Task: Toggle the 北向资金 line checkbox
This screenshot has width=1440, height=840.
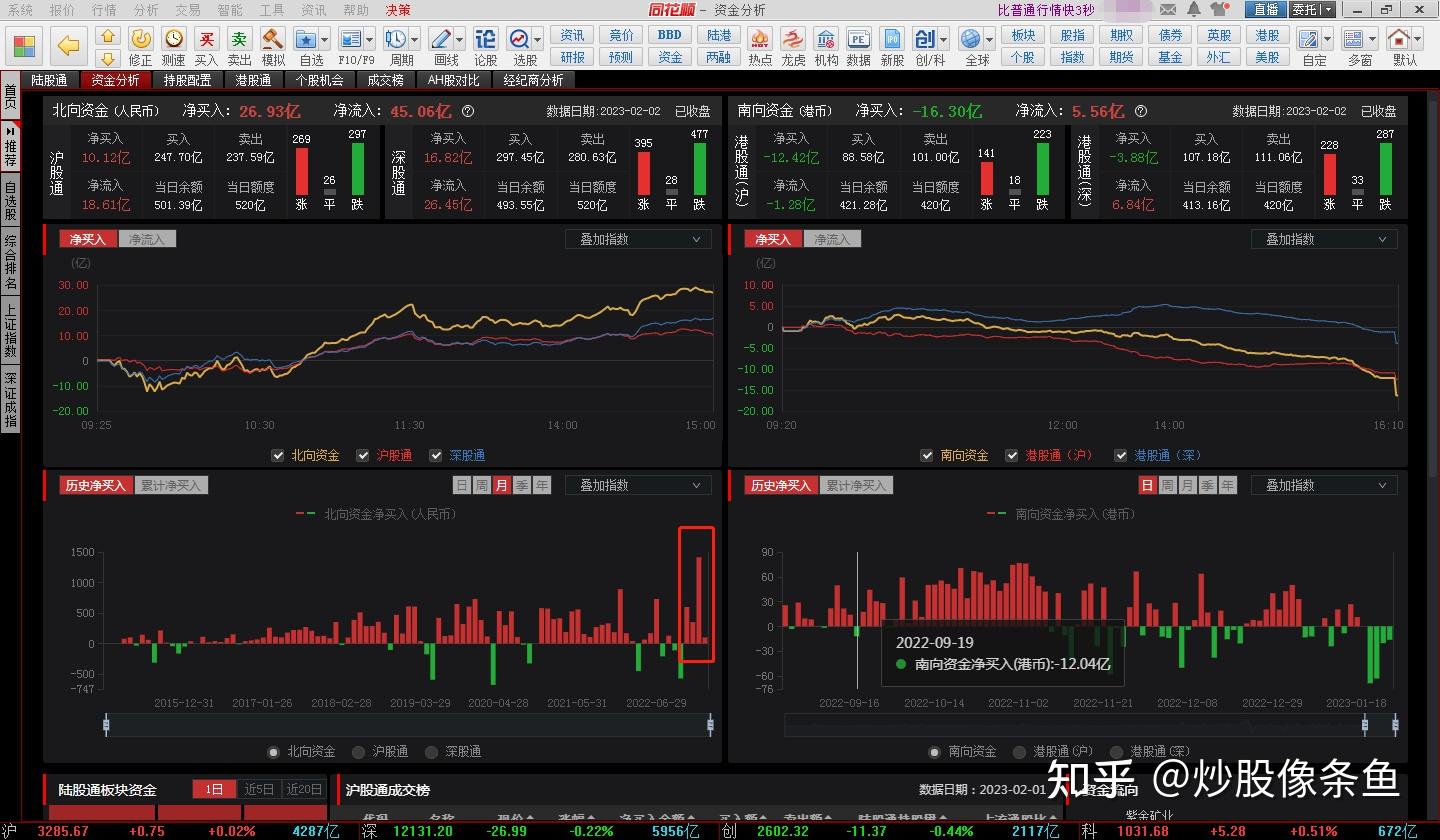Action: [x=277, y=455]
